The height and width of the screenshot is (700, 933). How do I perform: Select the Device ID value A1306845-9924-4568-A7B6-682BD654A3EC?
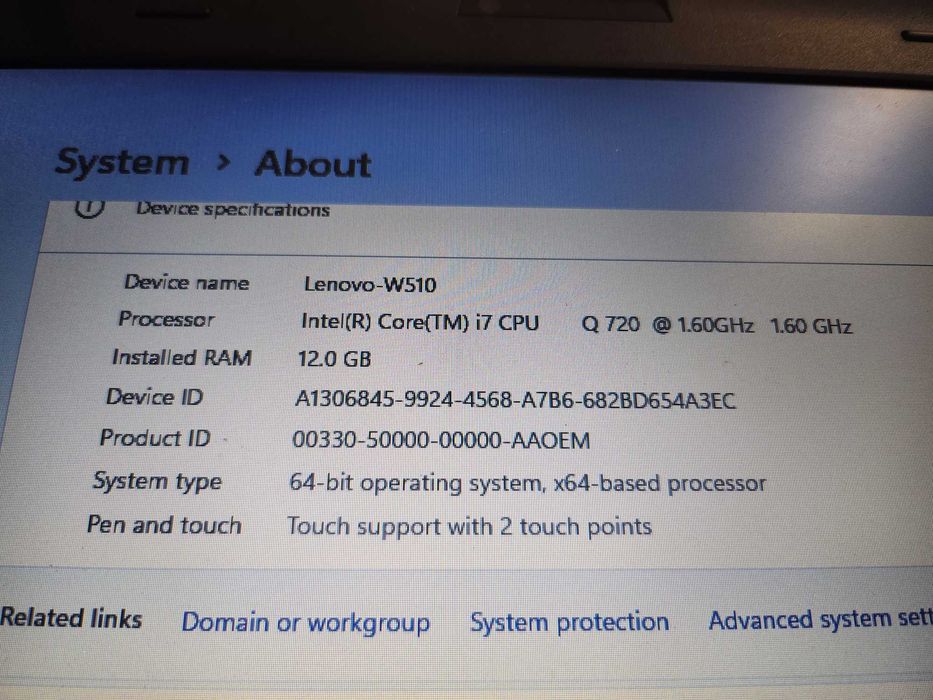[x=515, y=400]
